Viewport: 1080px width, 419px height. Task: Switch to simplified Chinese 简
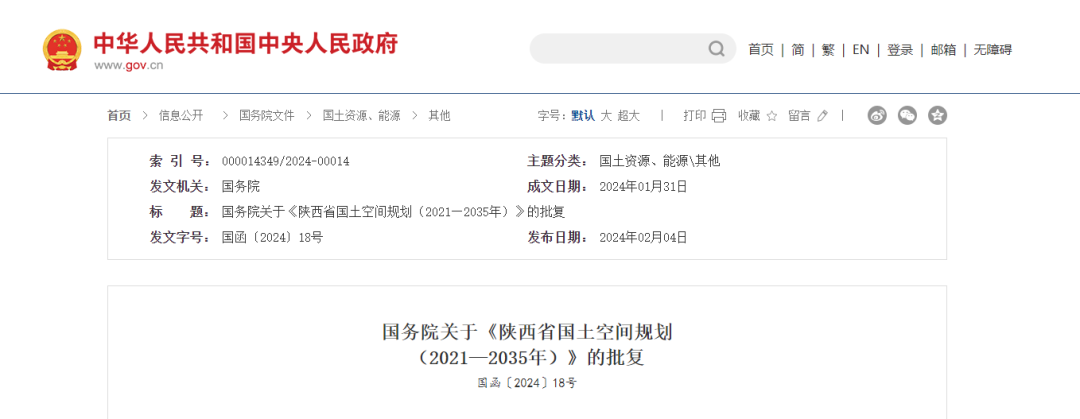click(798, 50)
